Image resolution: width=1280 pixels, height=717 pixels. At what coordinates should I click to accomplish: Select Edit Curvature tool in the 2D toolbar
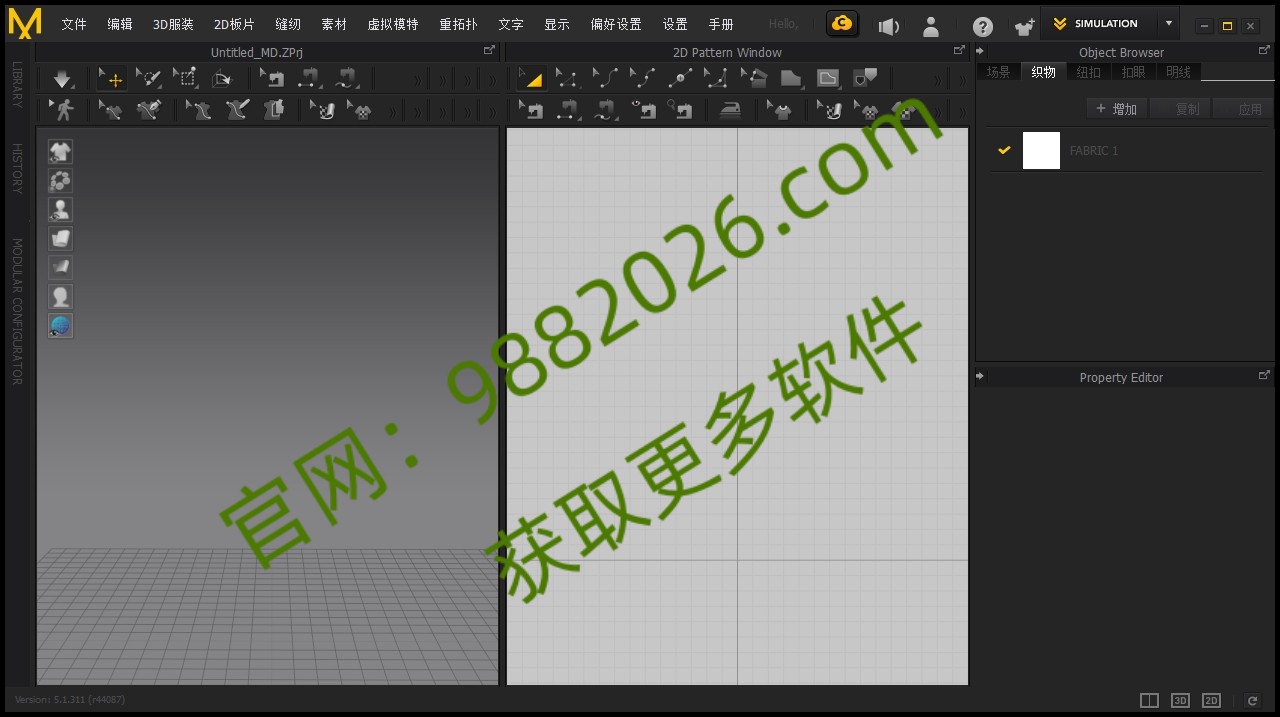(605, 79)
